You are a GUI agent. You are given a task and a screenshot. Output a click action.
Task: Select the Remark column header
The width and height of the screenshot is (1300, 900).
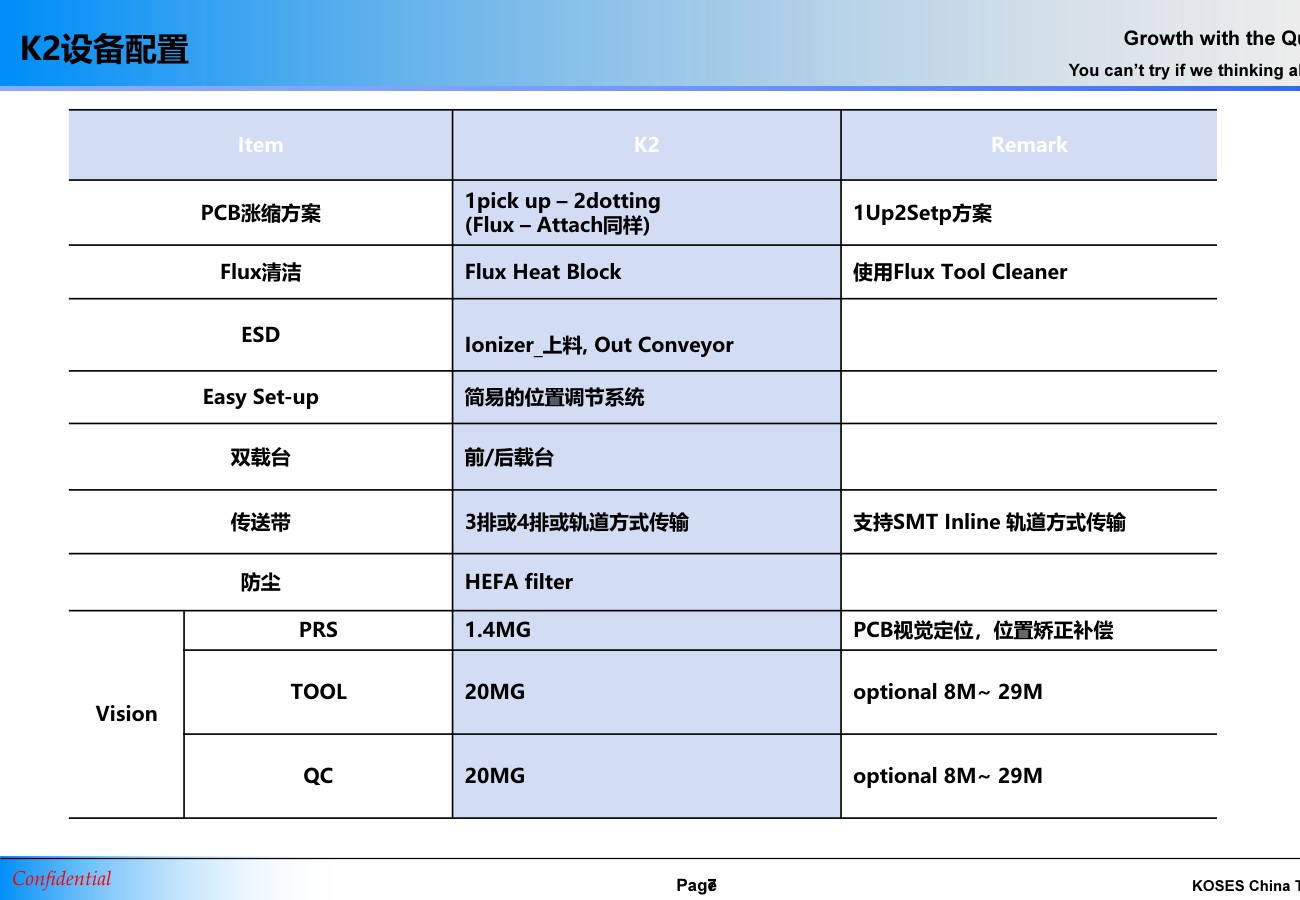(x=1028, y=145)
